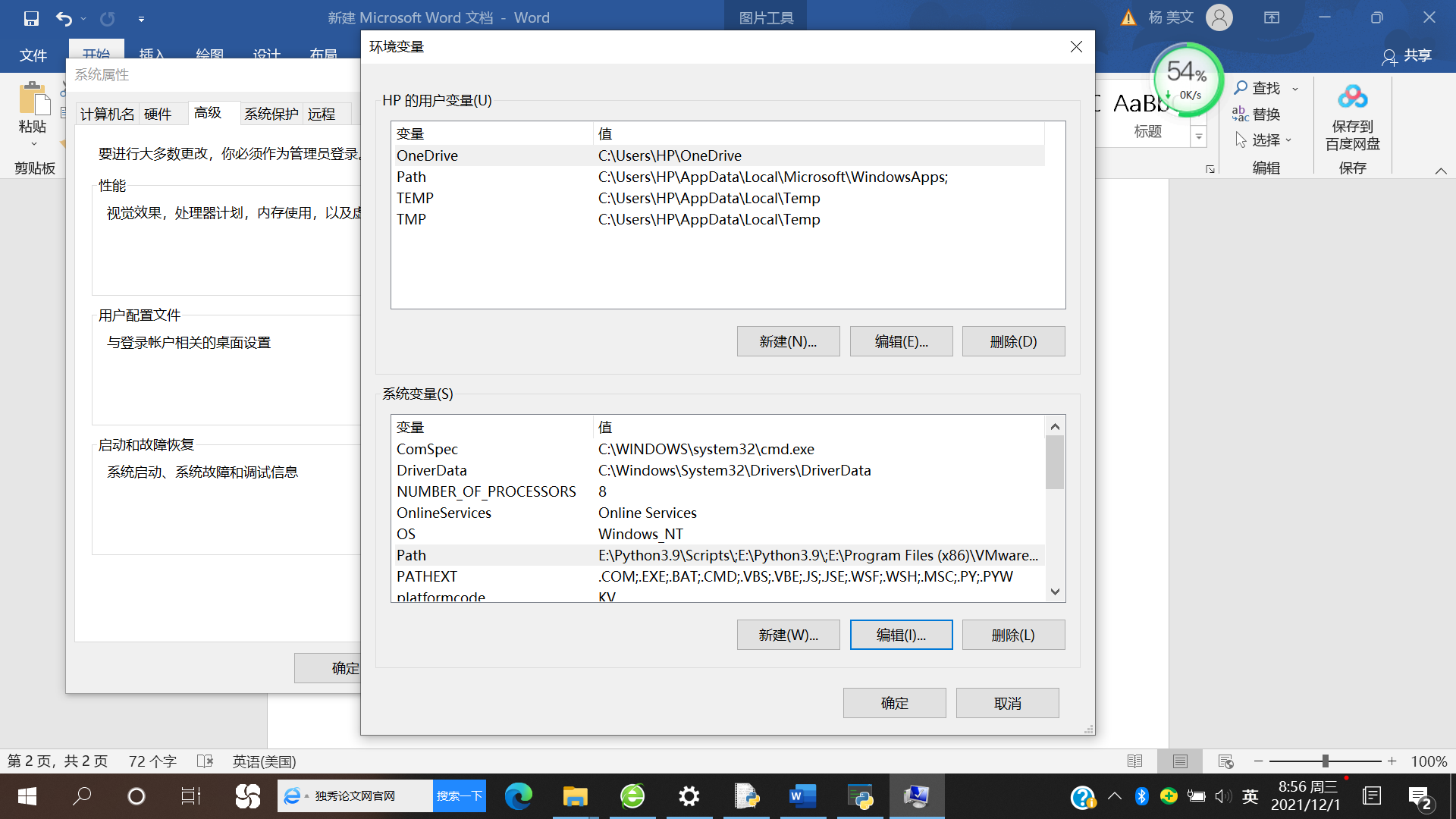
Task: Click New (新建(N)...) for user variables
Action: pyautogui.click(x=788, y=341)
